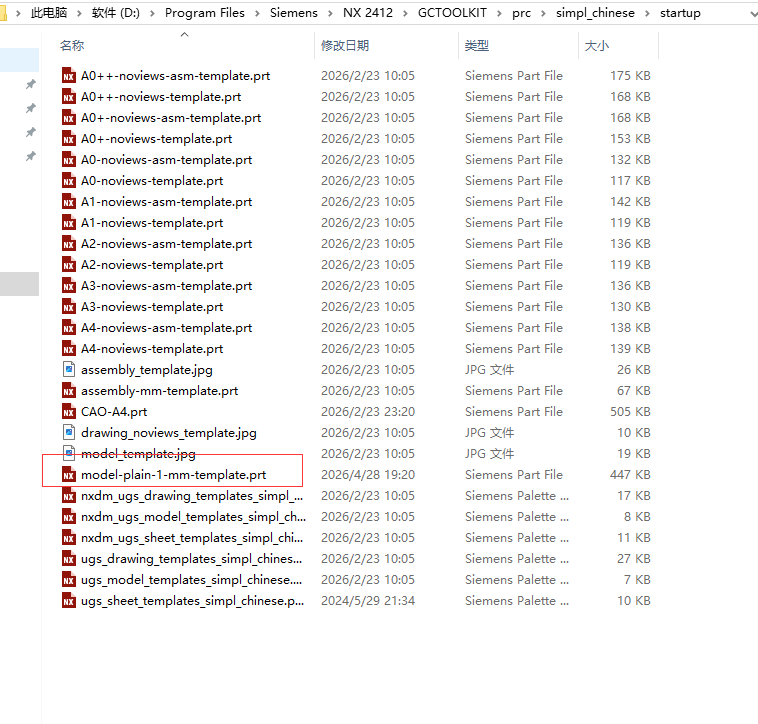The image size is (758, 724).
Task: Go to prc breadcrumb folder
Action: tap(521, 13)
